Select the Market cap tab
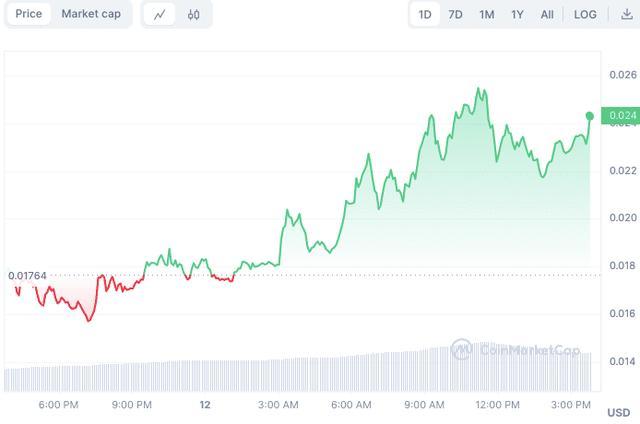The height and width of the screenshot is (424, 640). pos(91,15)
